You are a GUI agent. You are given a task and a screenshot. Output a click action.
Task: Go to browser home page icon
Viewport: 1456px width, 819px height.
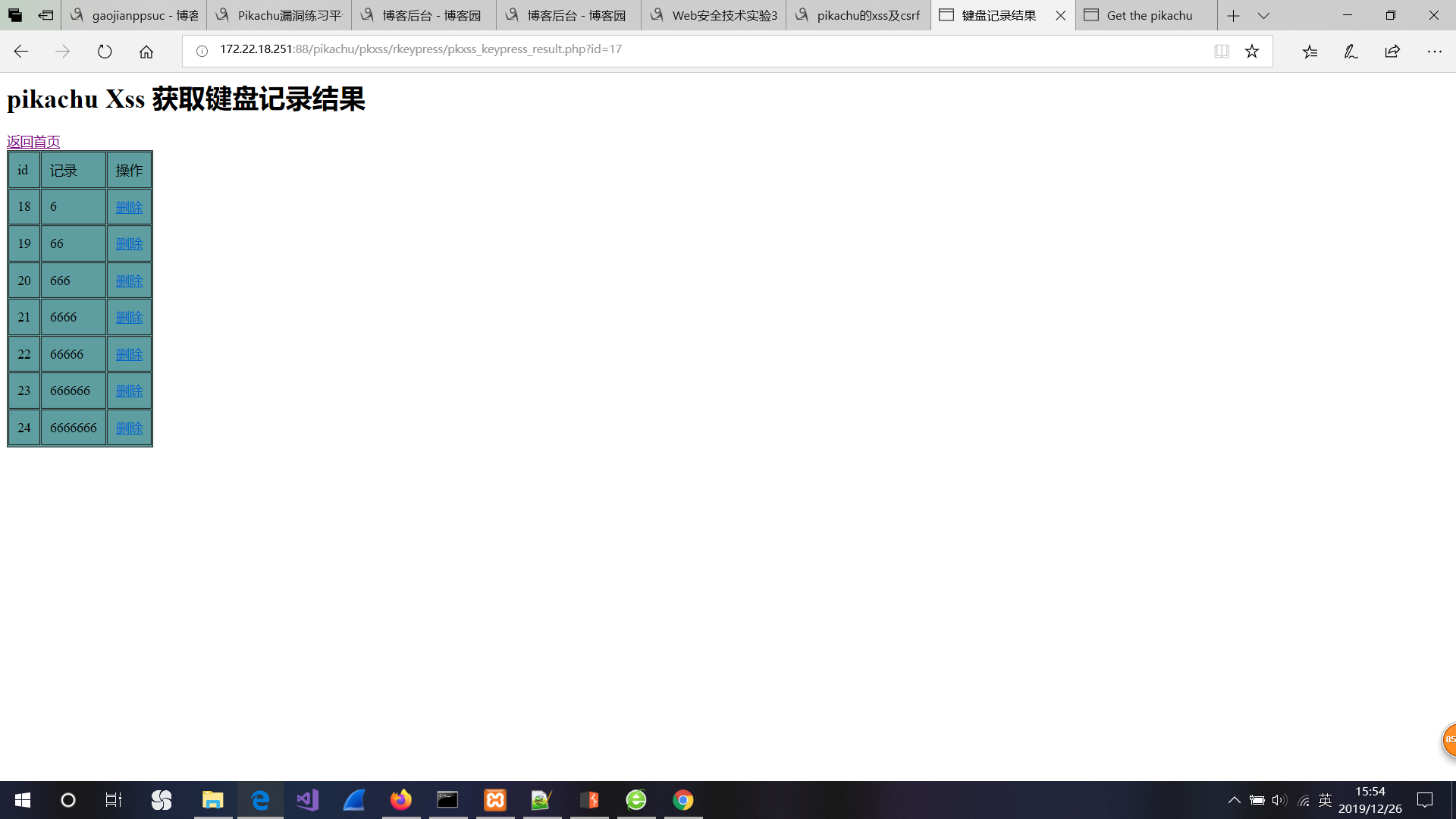(x=146, y=52)
